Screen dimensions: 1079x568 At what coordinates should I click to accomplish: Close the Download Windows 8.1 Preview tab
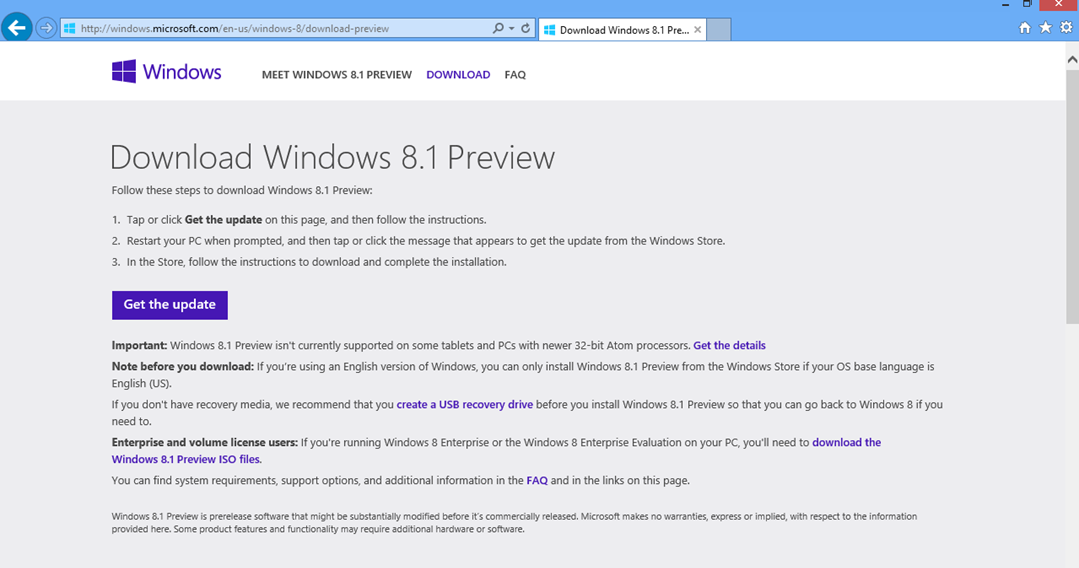pos(697,30)
